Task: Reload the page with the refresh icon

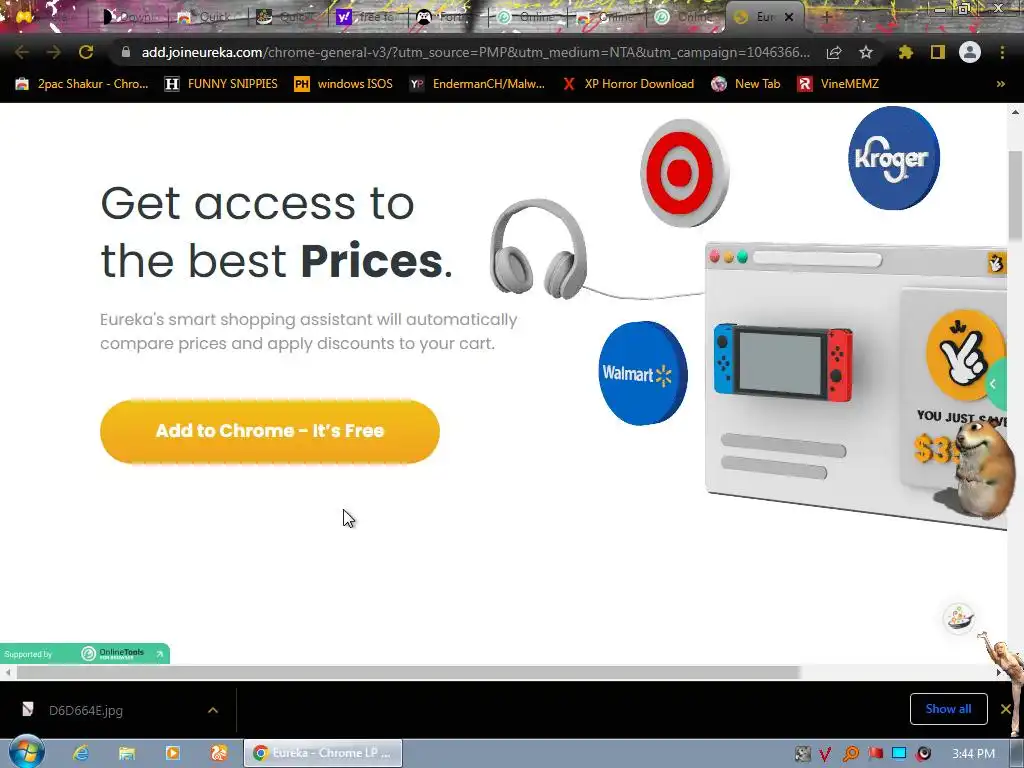Action: point(86,52)
